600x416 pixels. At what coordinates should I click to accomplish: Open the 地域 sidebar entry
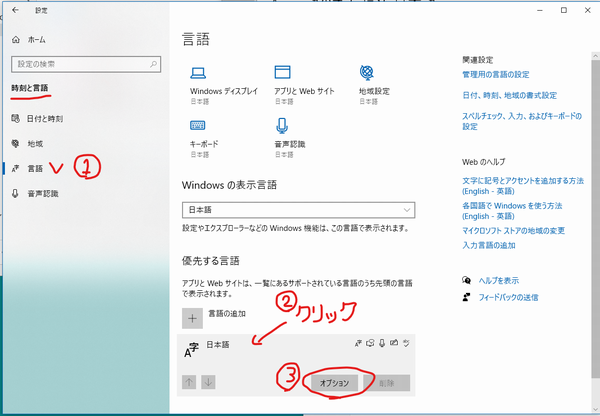tap(35, 144)
